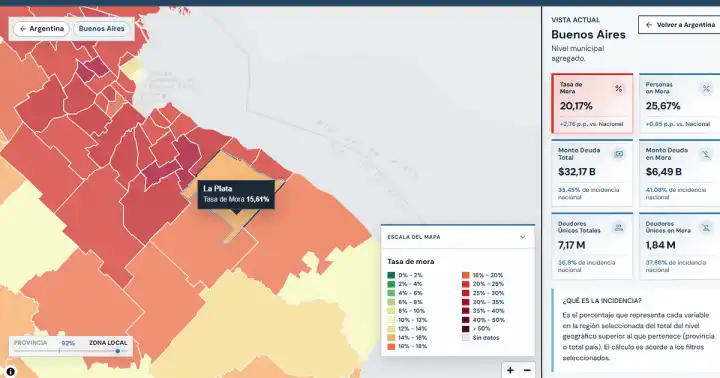Viewport: 720px width, 378px height.
Task: Click percent icon on Tasa de Mora card
Action: 619,89
